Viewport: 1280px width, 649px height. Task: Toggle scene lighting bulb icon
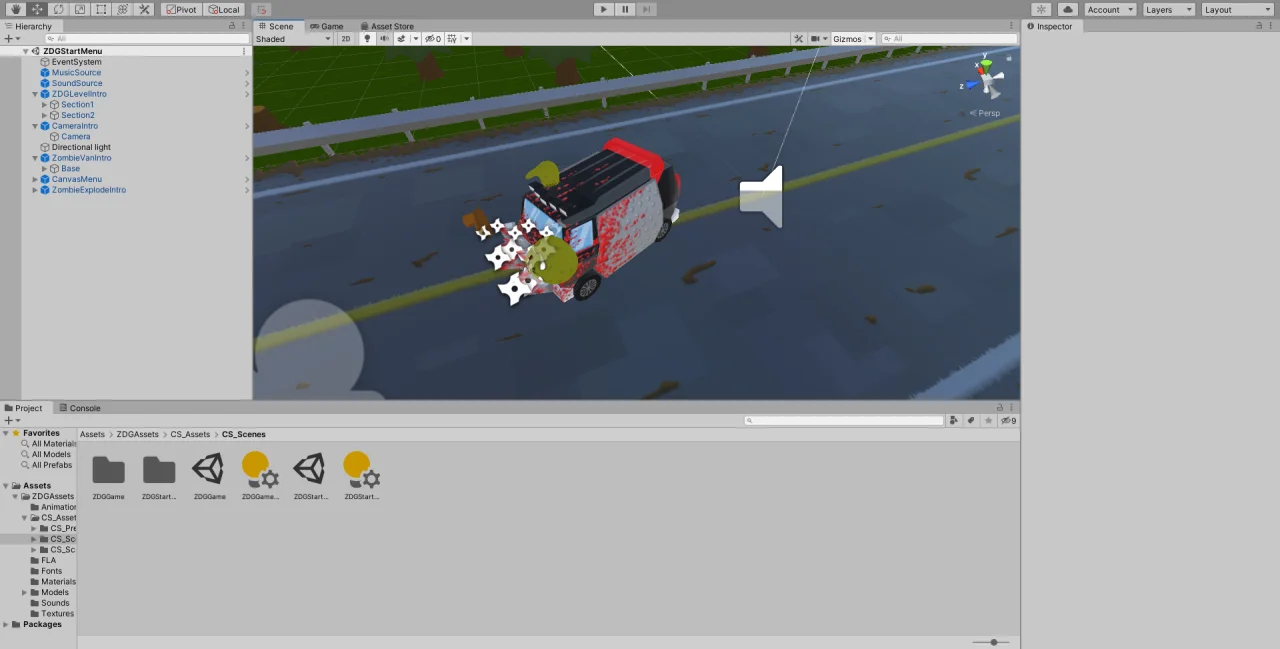point(367,39)
